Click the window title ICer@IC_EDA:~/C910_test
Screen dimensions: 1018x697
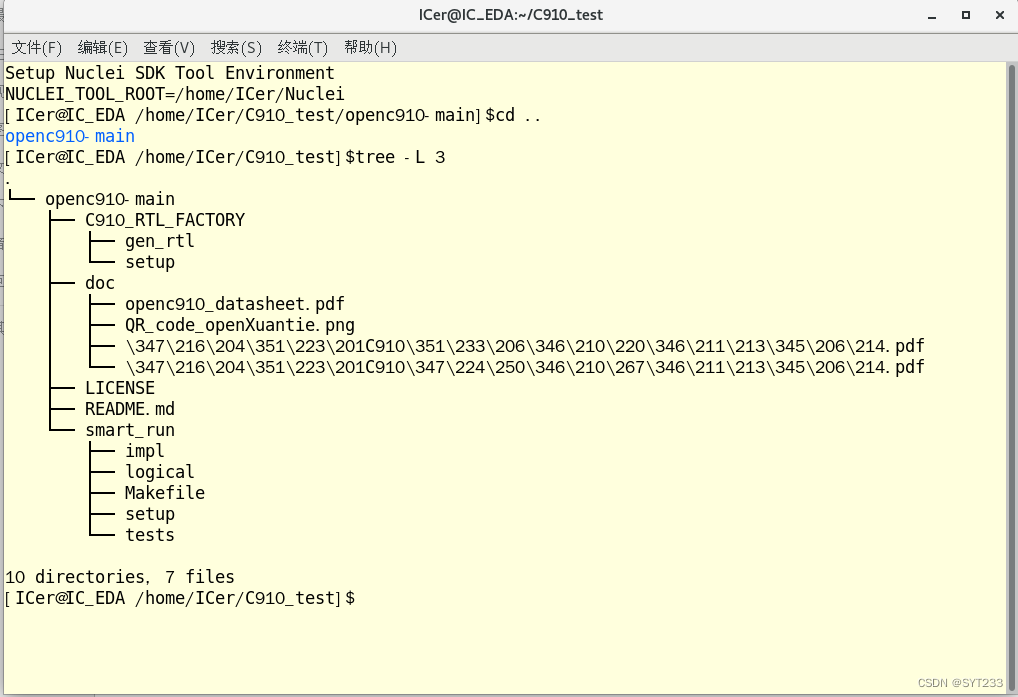pos(510,15)
